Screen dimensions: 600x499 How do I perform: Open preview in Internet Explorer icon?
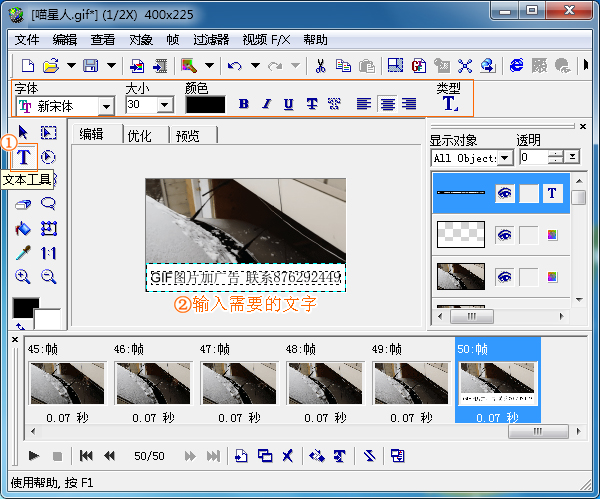(x=517, y=65)
